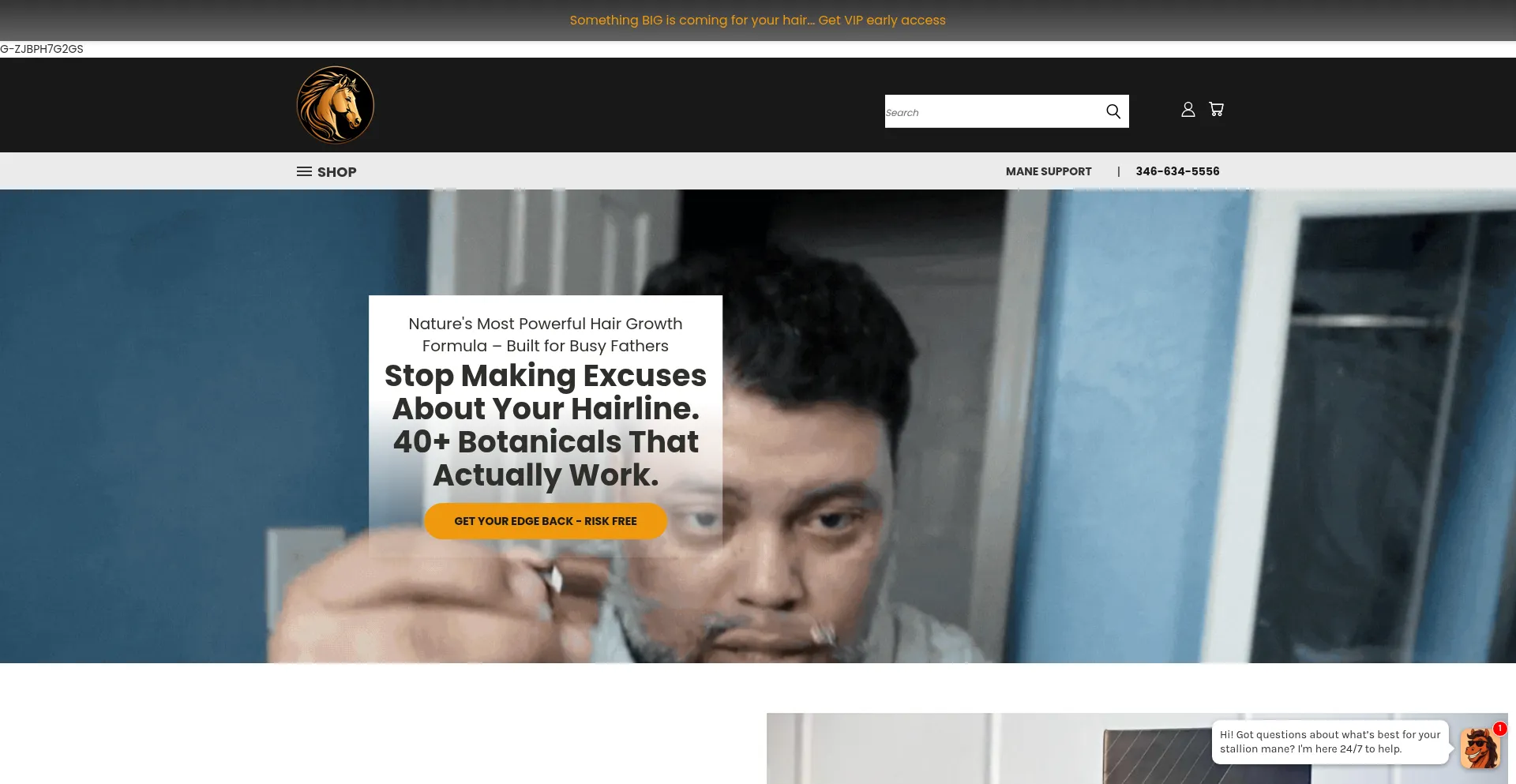Open the user account icon
This screenshot has width=1516, height=784.
click(1188, 109)
